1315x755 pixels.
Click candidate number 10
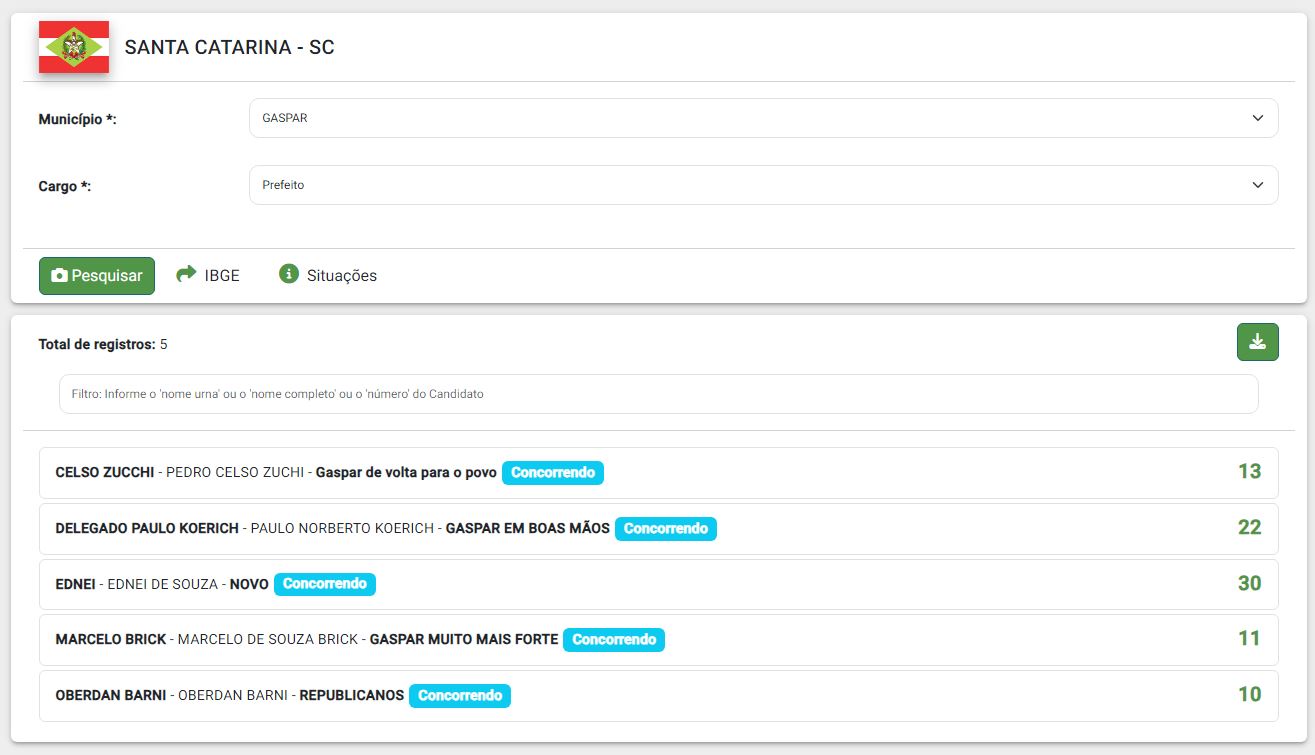pos(1249,694)
